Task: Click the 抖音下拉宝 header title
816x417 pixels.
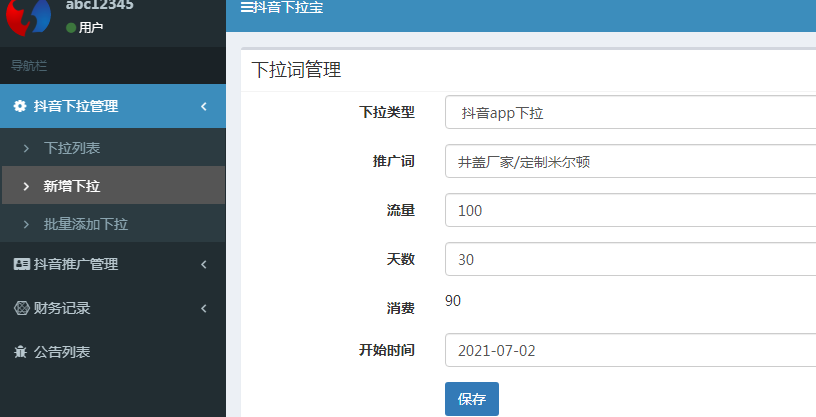Action: tap(288, 7)
